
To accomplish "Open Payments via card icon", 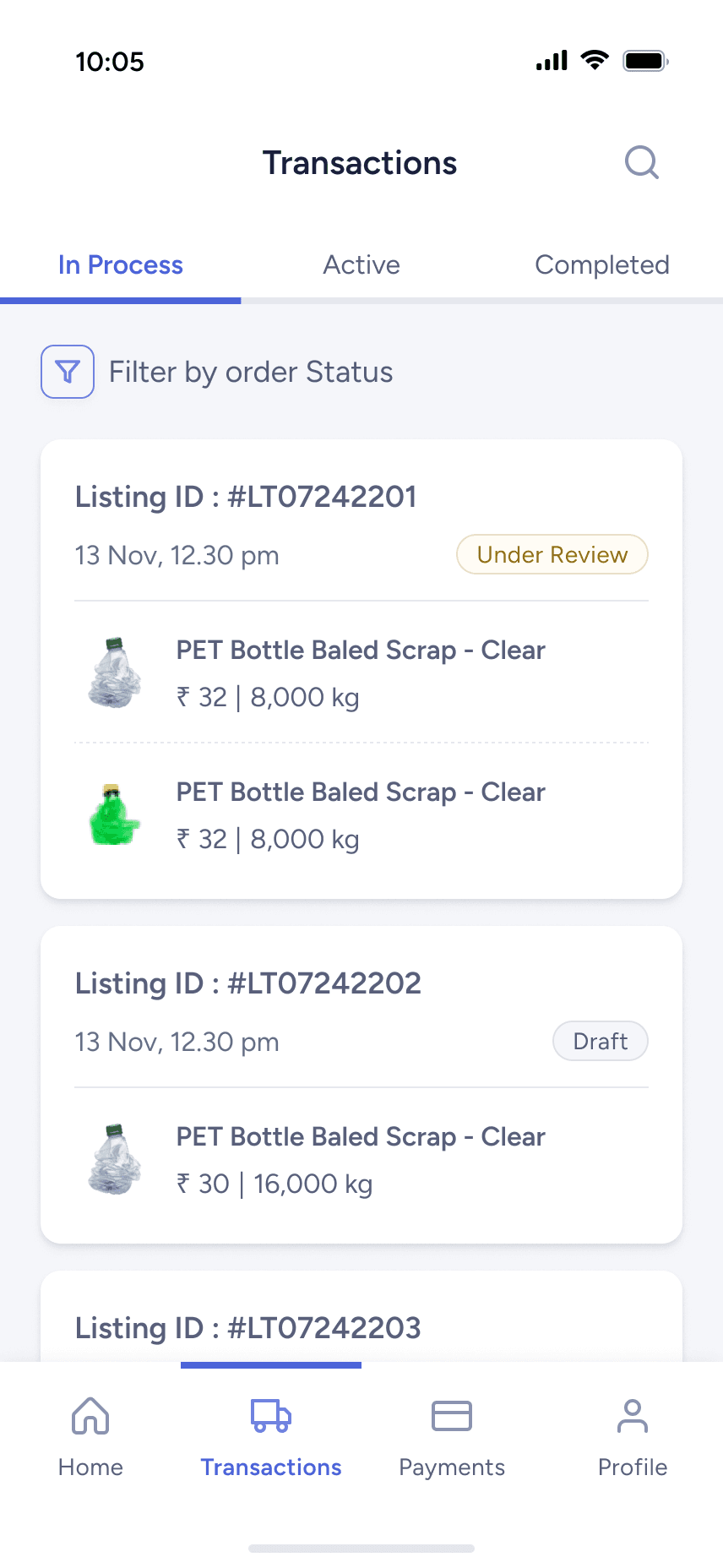I will click(x=452, y=1416).
